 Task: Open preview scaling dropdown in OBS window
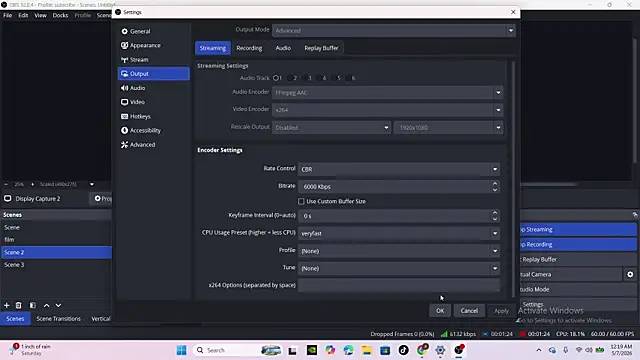click(92, 184)
